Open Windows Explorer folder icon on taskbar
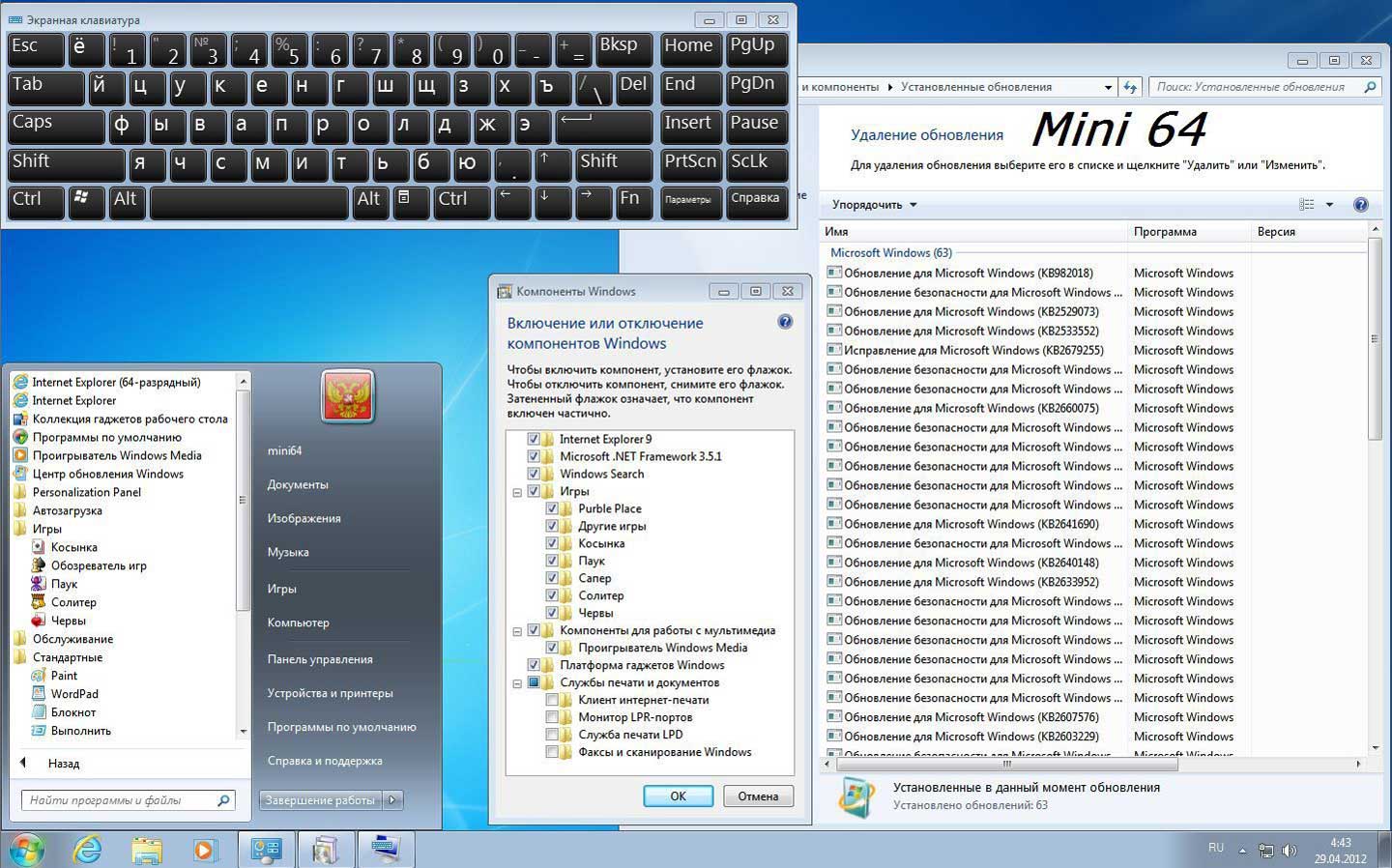 pyautogui.click(x=147, y=850)
